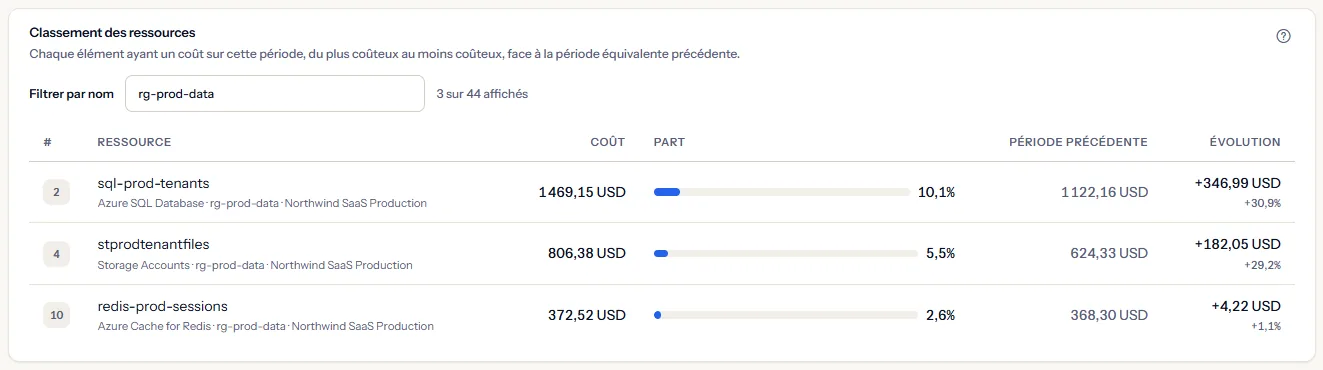Sort by PÉRIODE PRÉCÉDENTE column header
Image resolution: width=1323 pixels, height=370 pixels.
tap(1078, 142)
